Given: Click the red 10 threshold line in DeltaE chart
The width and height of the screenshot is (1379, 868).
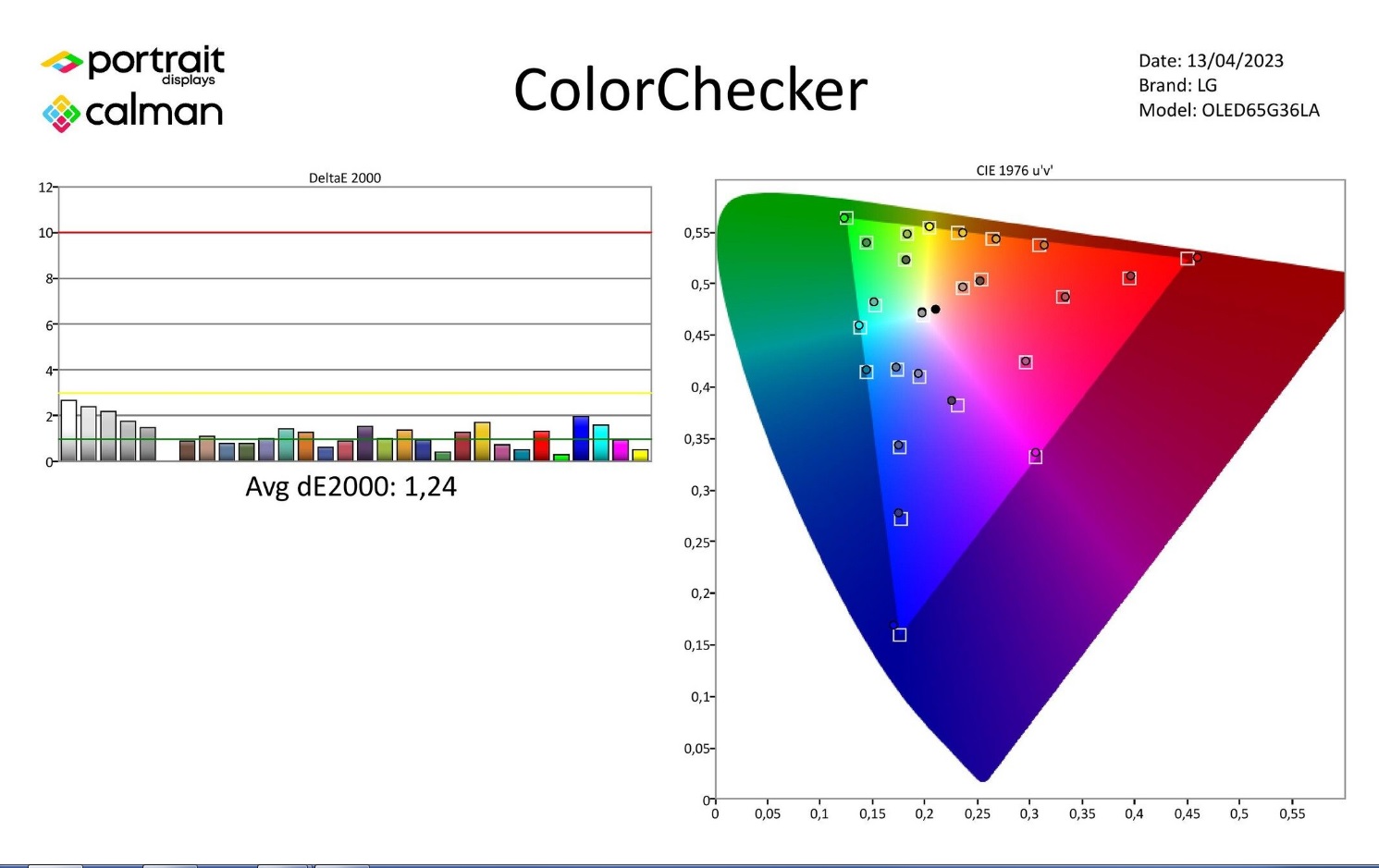Looking at the screenshot, I should coord(354,232).
